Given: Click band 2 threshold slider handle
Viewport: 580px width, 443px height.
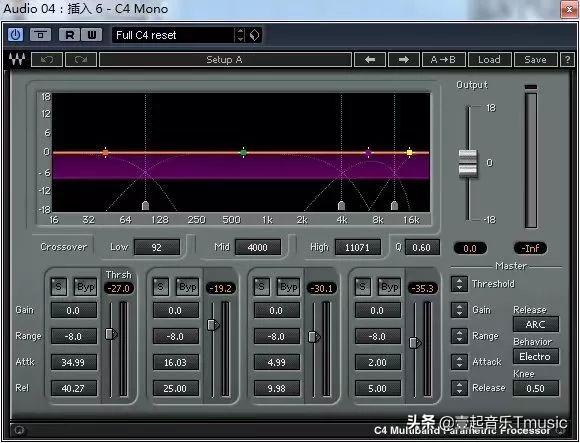Looking at the screenshot, I should click(x=213, y=325).
